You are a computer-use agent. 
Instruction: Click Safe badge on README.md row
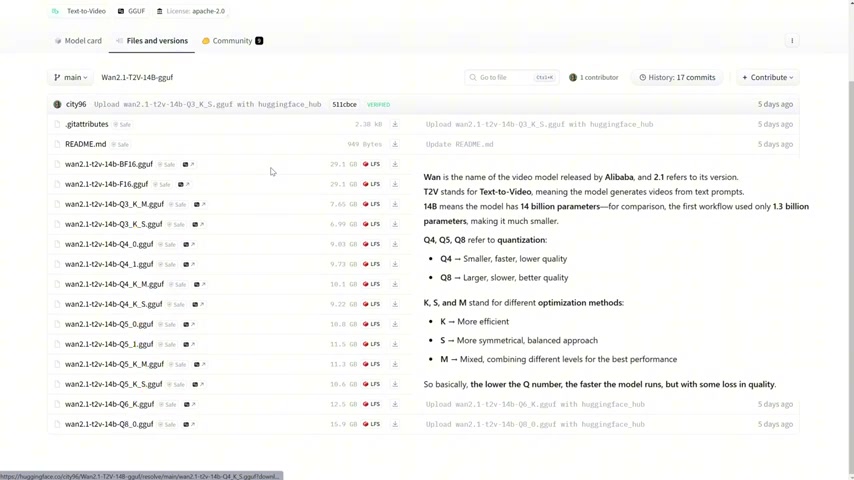[120, 144]
